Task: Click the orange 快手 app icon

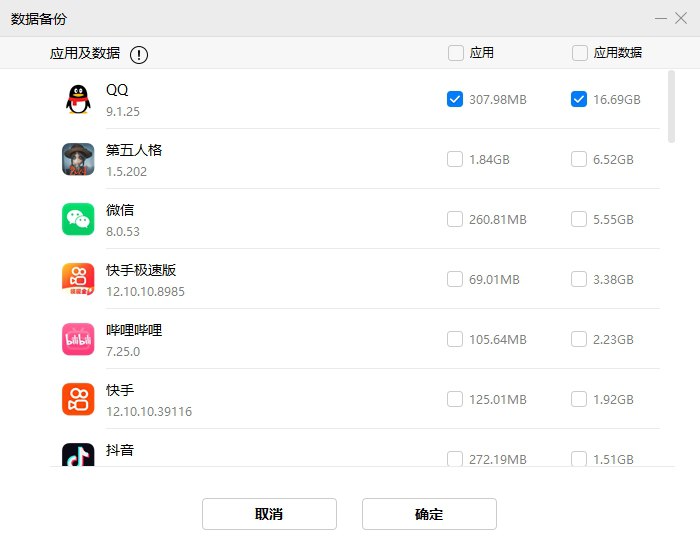Action: pyautogui.click(x=78, y=399)
